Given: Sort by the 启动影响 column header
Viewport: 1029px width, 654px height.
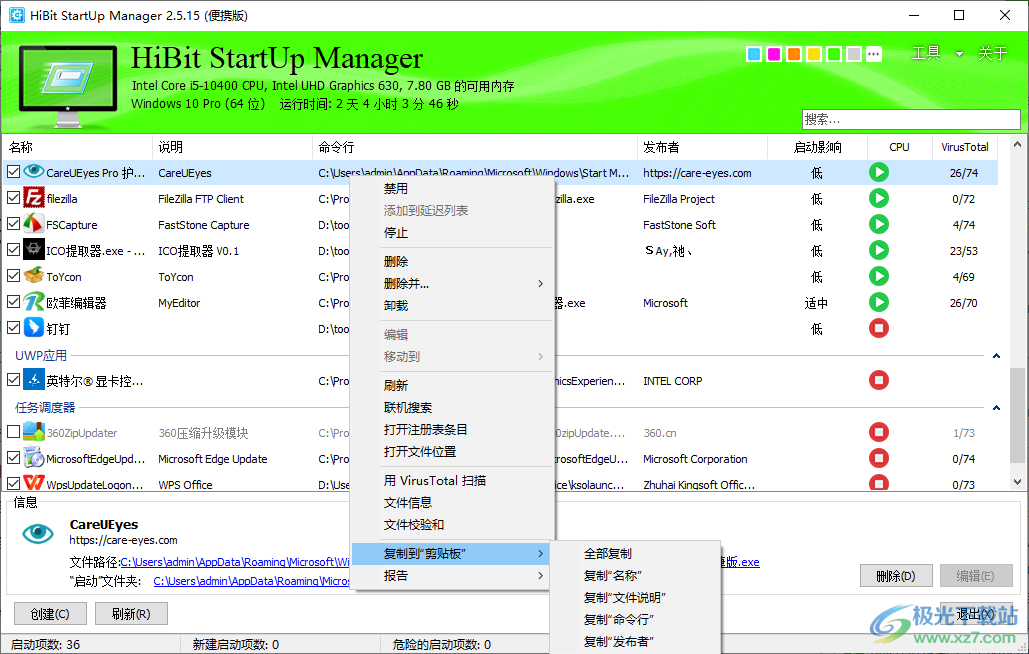Looking at the screenshot, I should pyautogui.click(x=817, y=147).
